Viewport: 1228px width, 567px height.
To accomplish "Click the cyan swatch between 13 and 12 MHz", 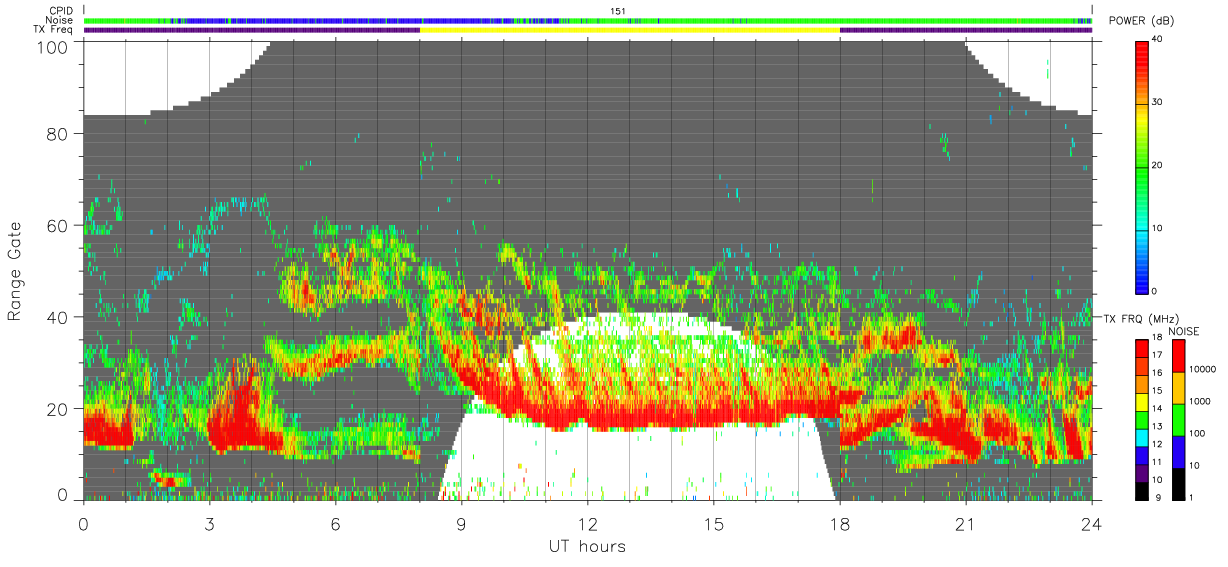I will (x=1141, y=437).
